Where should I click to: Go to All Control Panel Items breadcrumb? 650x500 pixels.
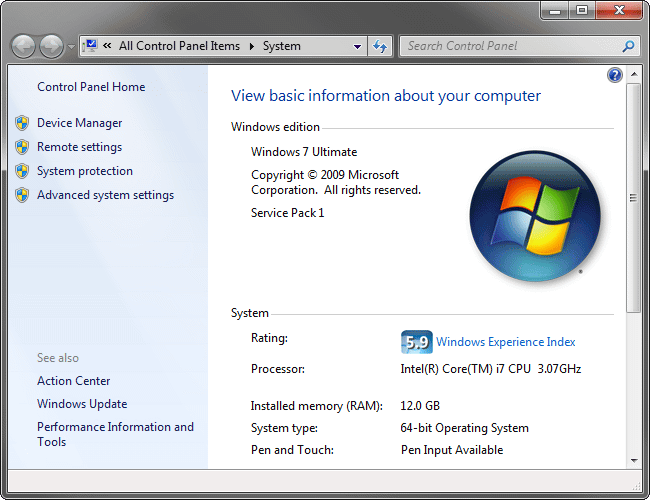pos(179,46)
